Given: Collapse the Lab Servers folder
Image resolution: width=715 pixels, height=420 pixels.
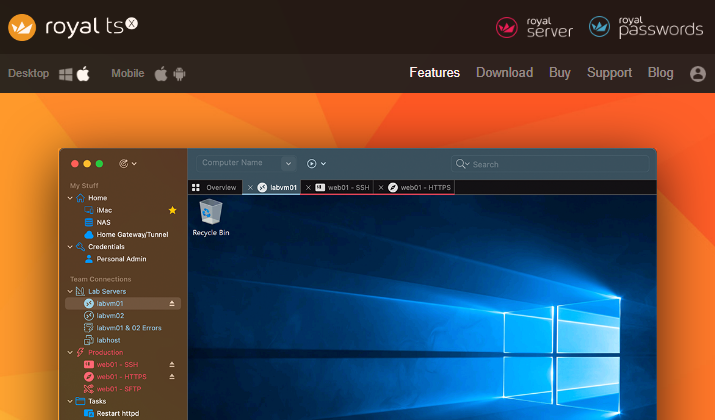Looking at the screenshot, I should (70, 291).
